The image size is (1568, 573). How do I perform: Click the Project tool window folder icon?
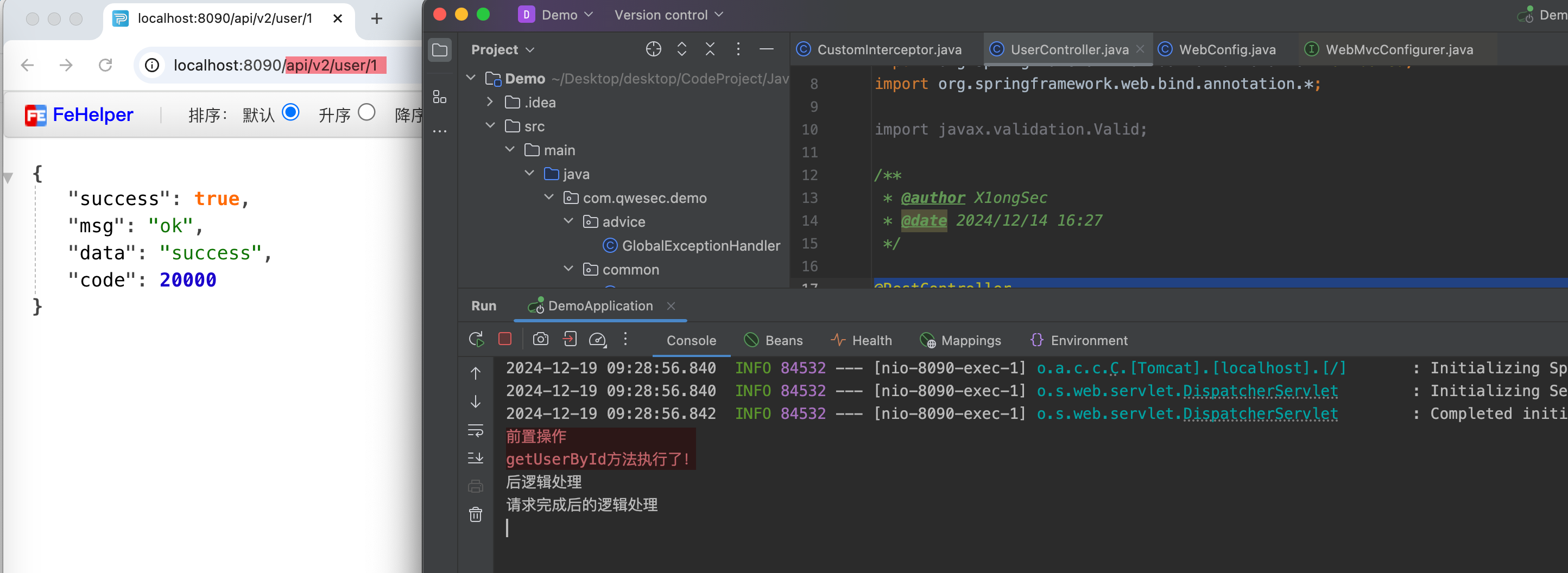point(439,50)
